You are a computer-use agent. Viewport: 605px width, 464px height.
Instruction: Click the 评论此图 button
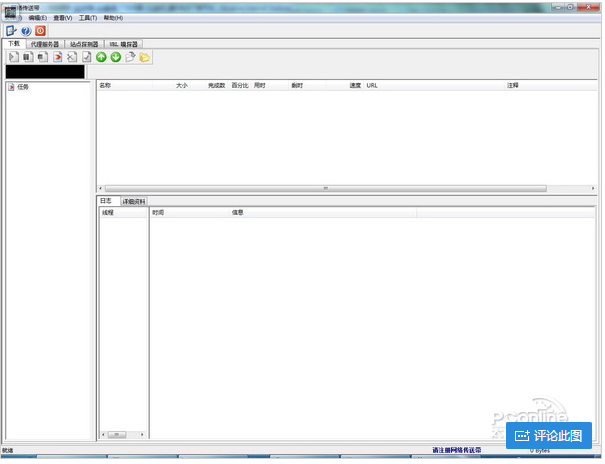point(549,436)
